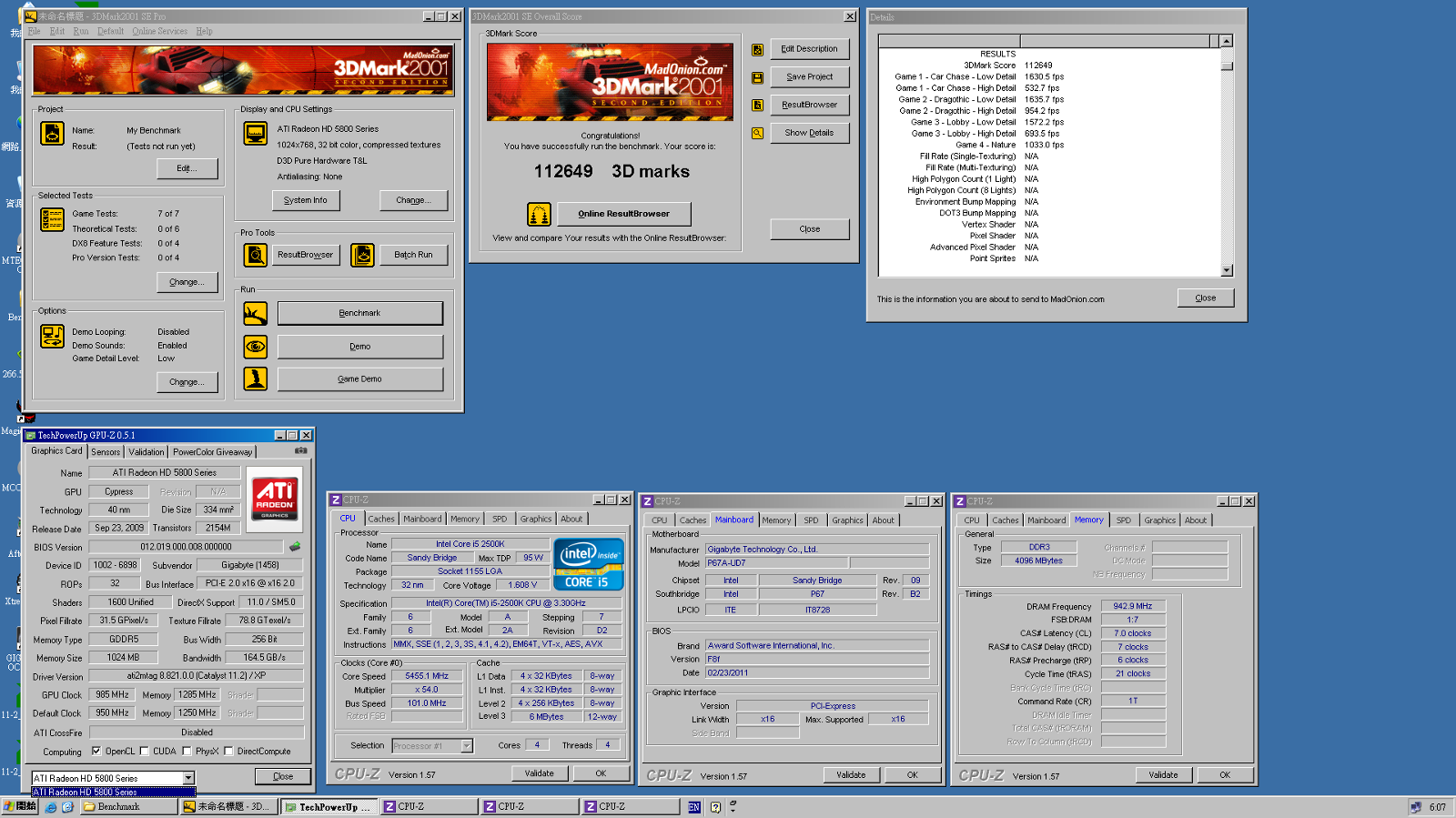This screenshot has height=818, width=1456.
Task: Click the Options icon in 3DMark2001
Action: [x=52, y=336]
